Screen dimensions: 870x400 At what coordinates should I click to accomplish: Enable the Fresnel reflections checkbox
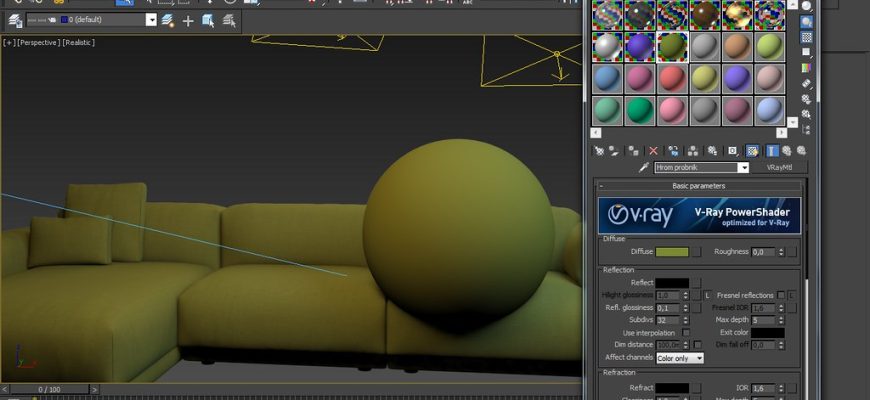click(781, 295)
